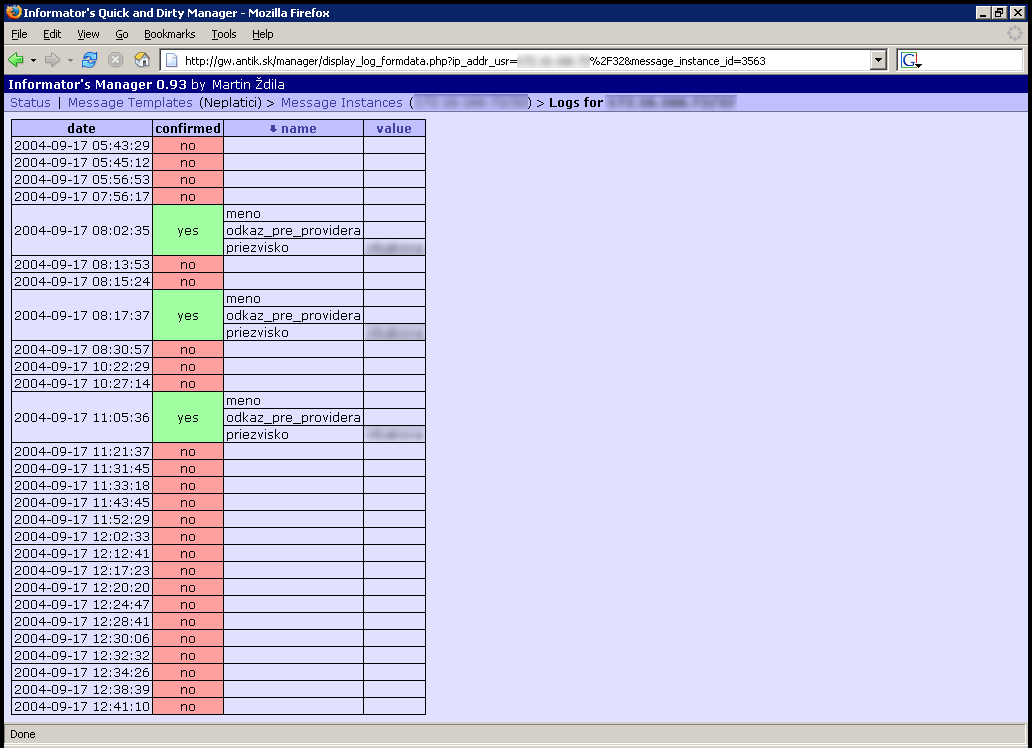Open the Tools menu
The height and width of the screenshot is (748, 1032).
point(224,34)
